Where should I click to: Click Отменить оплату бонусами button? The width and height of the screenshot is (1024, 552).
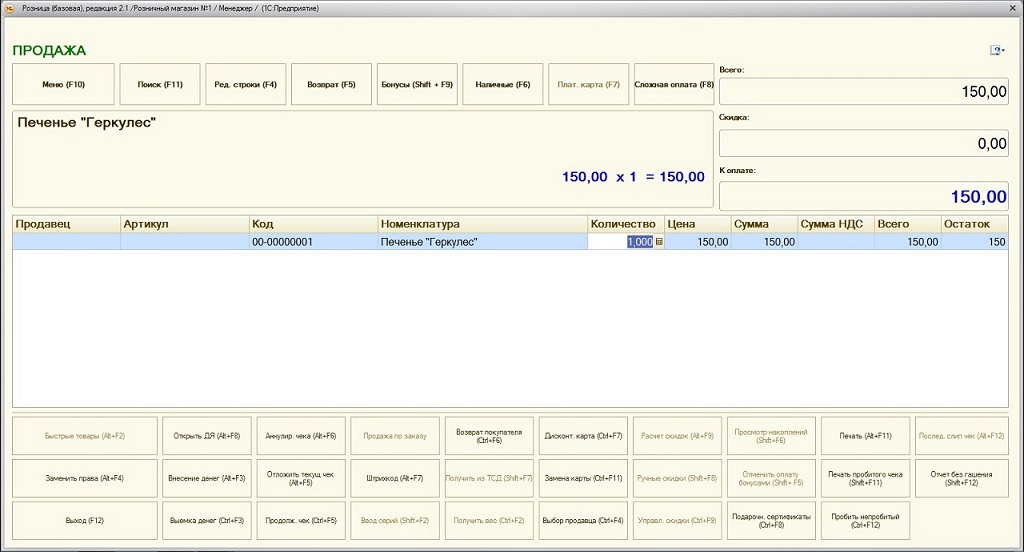[771, 478]
